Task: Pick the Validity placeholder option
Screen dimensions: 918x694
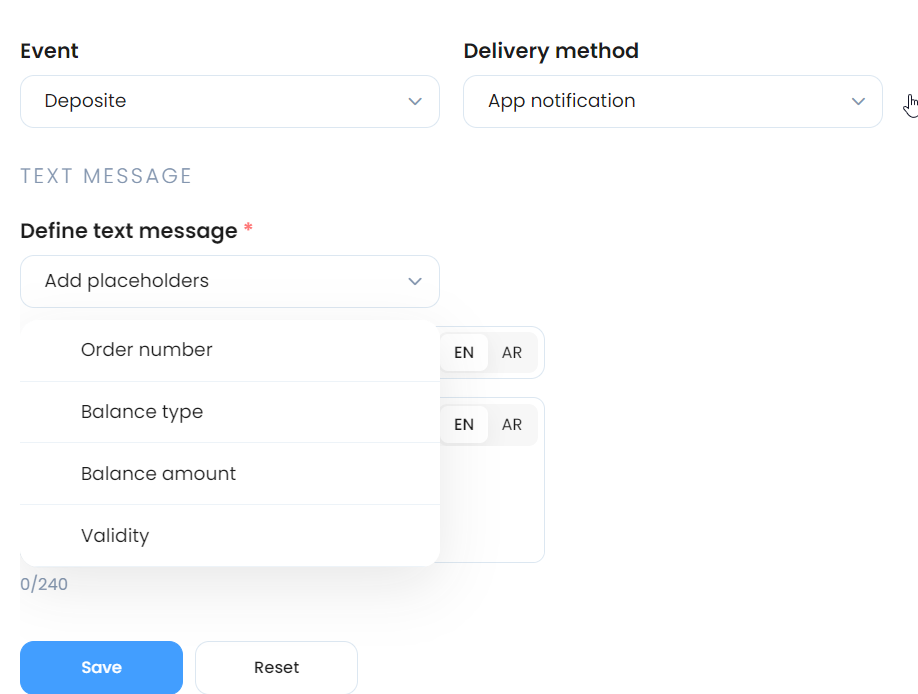Action: coord(230,535)
